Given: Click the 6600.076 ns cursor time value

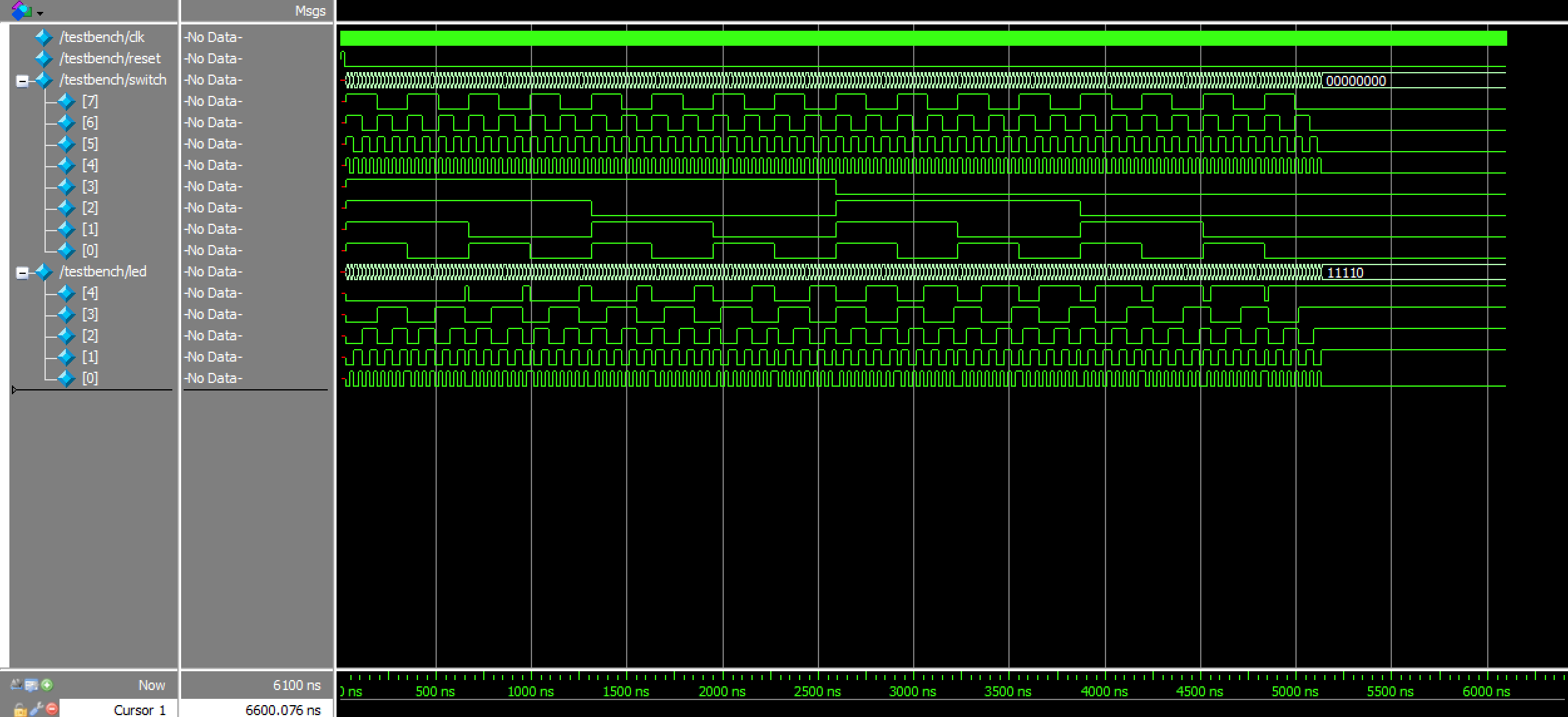Looking at the screenshot, I should [x=283, y=709].
